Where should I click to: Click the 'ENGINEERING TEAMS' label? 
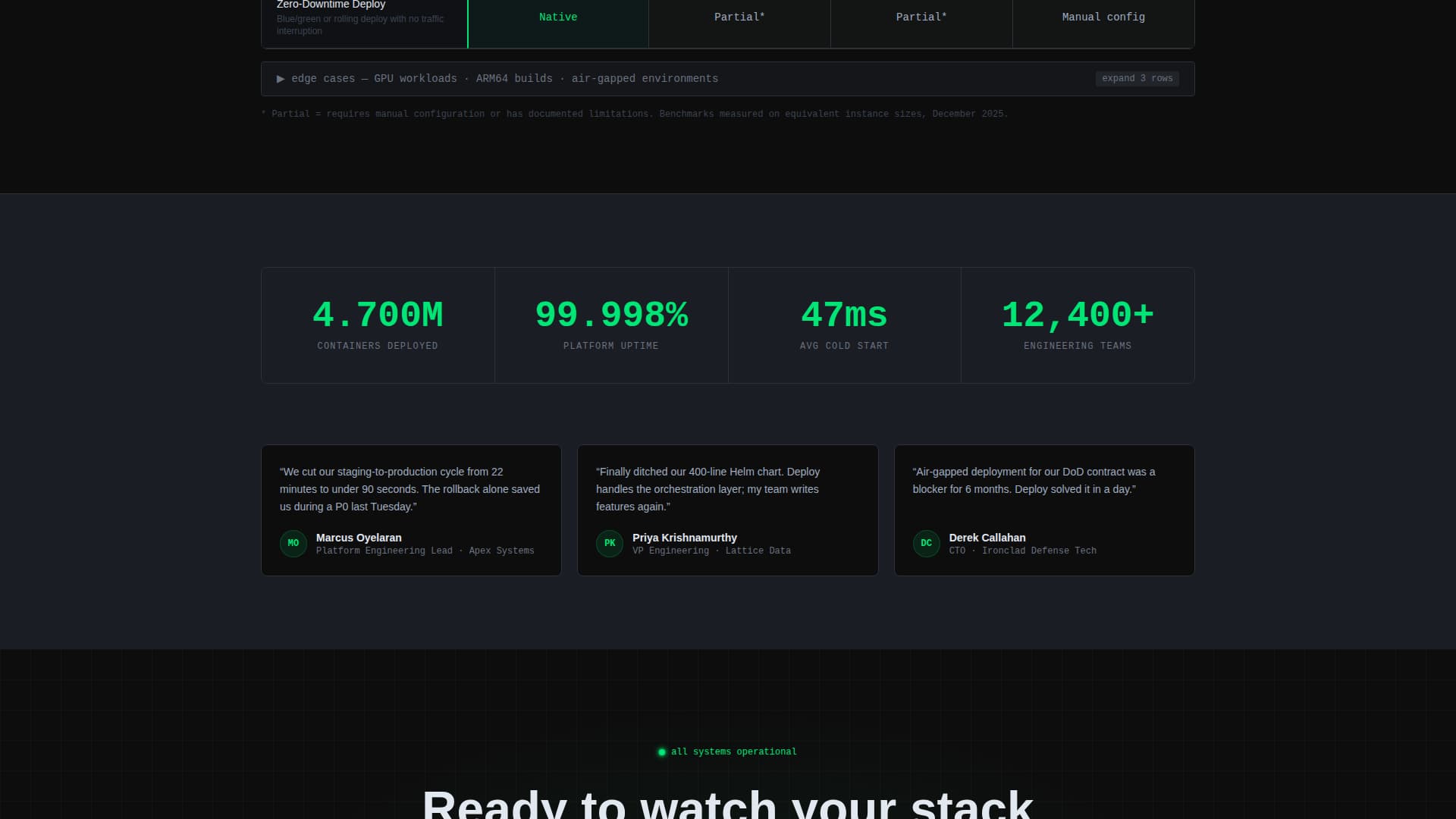pyautogui.click(x=1078, y=346)
